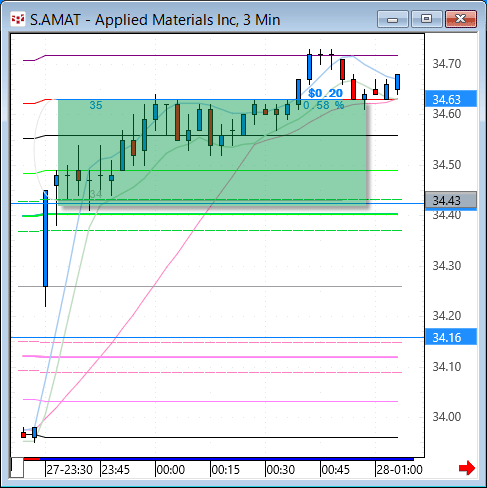The height and width of the screenshot is (488, 487).
Task: Click the 34.50 price axis label
Action: pos(447,165)
